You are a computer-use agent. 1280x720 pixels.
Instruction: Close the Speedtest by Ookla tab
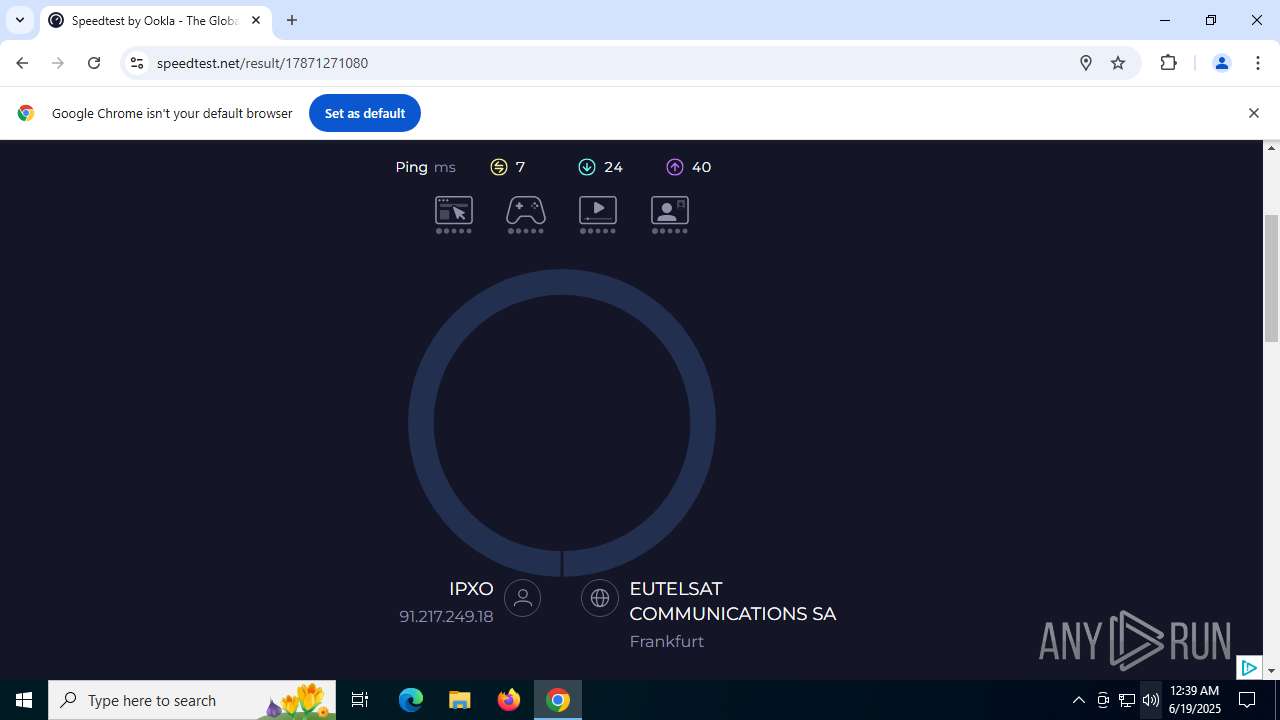point(256,20)
